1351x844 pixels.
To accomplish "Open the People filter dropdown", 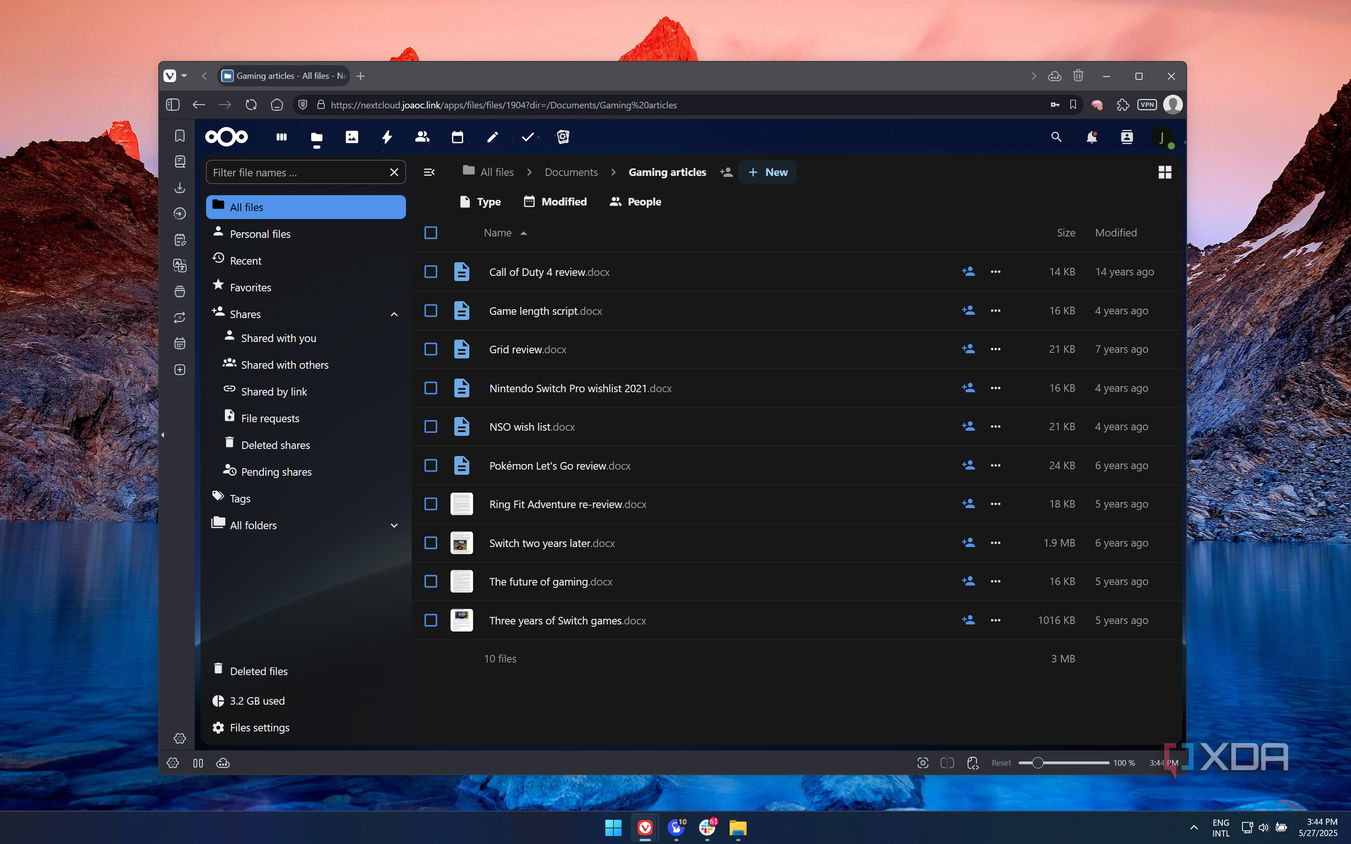I will point(635,202).
